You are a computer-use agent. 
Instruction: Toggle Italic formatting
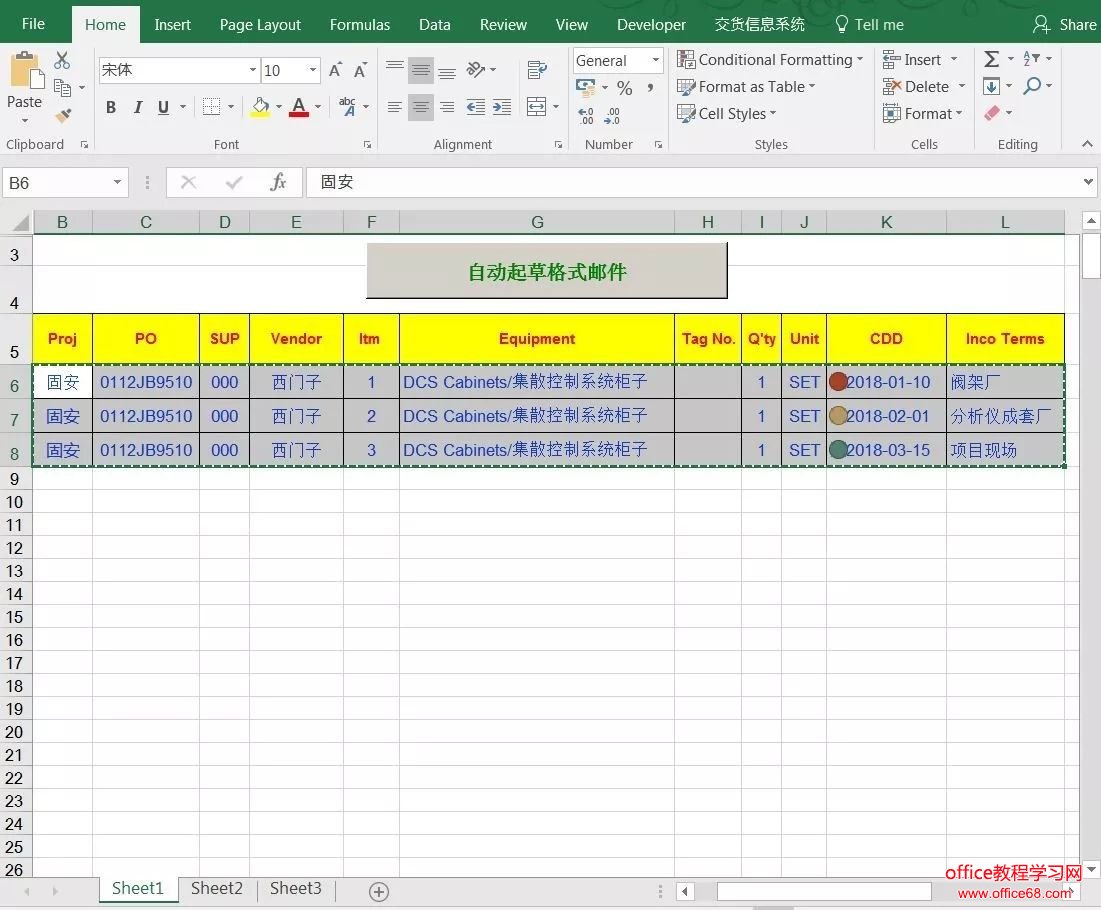pos(137,107)
